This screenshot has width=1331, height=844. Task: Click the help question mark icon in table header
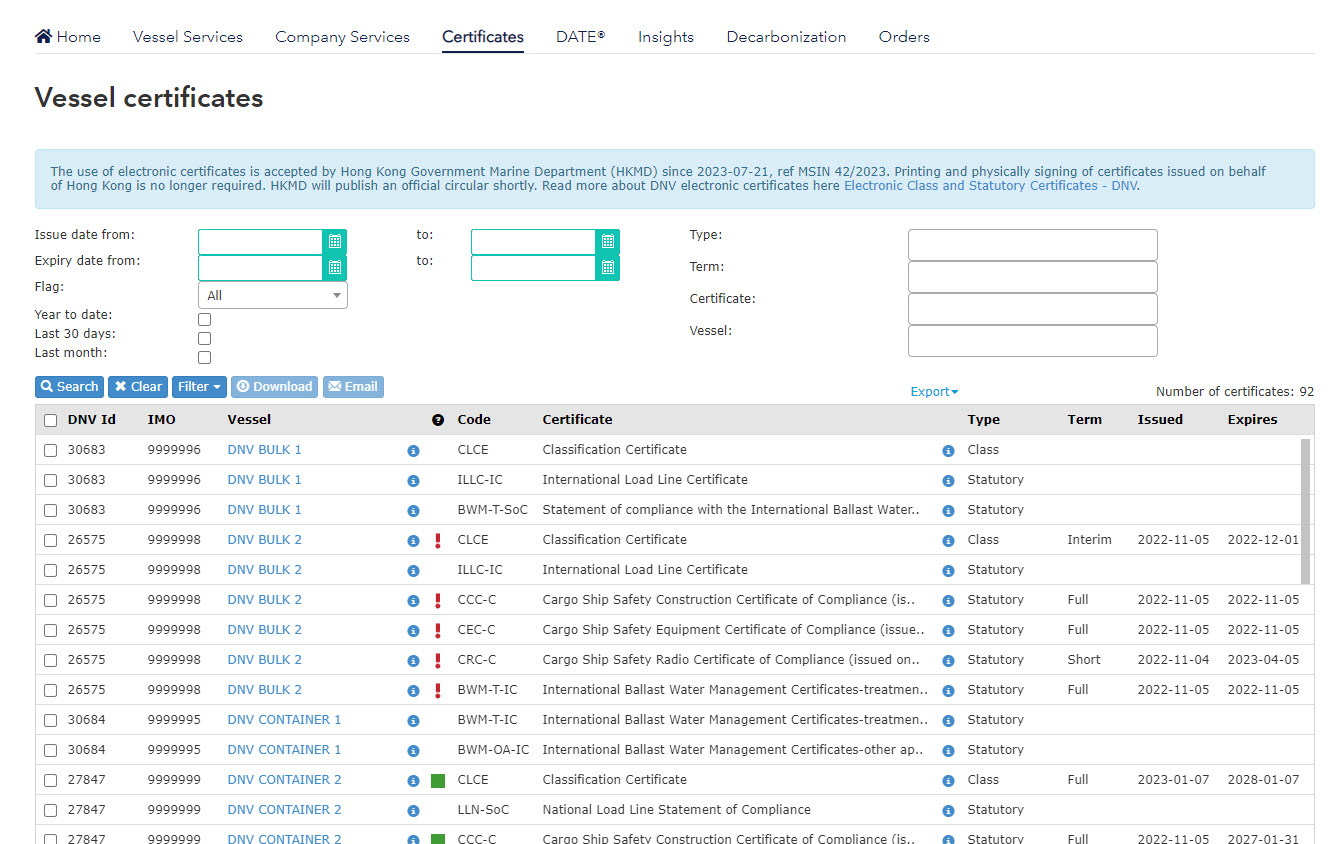pos(438,420)
